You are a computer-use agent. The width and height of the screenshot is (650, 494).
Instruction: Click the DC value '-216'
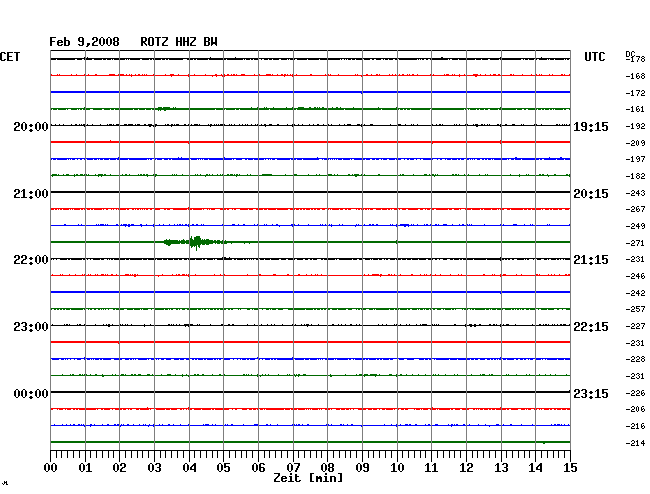(635, 426)
